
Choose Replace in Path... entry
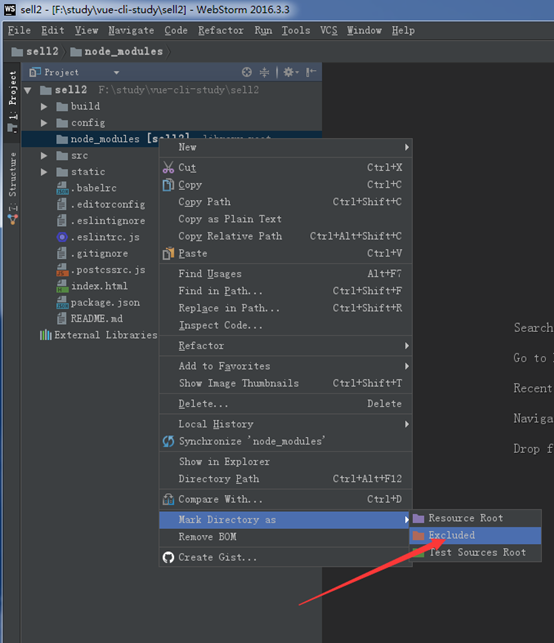coord(286,308)
